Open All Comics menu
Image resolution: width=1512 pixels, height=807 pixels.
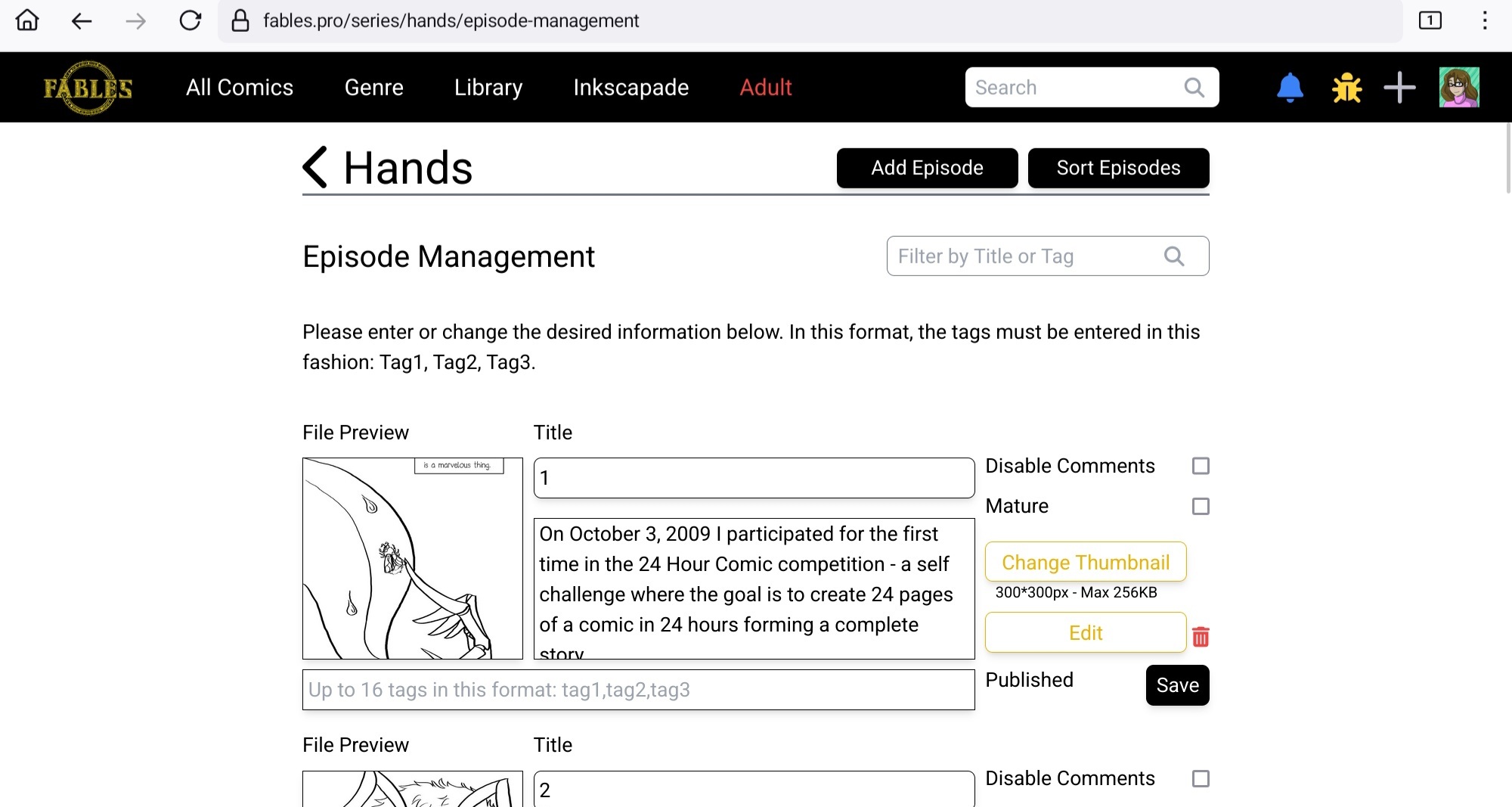coord(240,88)
